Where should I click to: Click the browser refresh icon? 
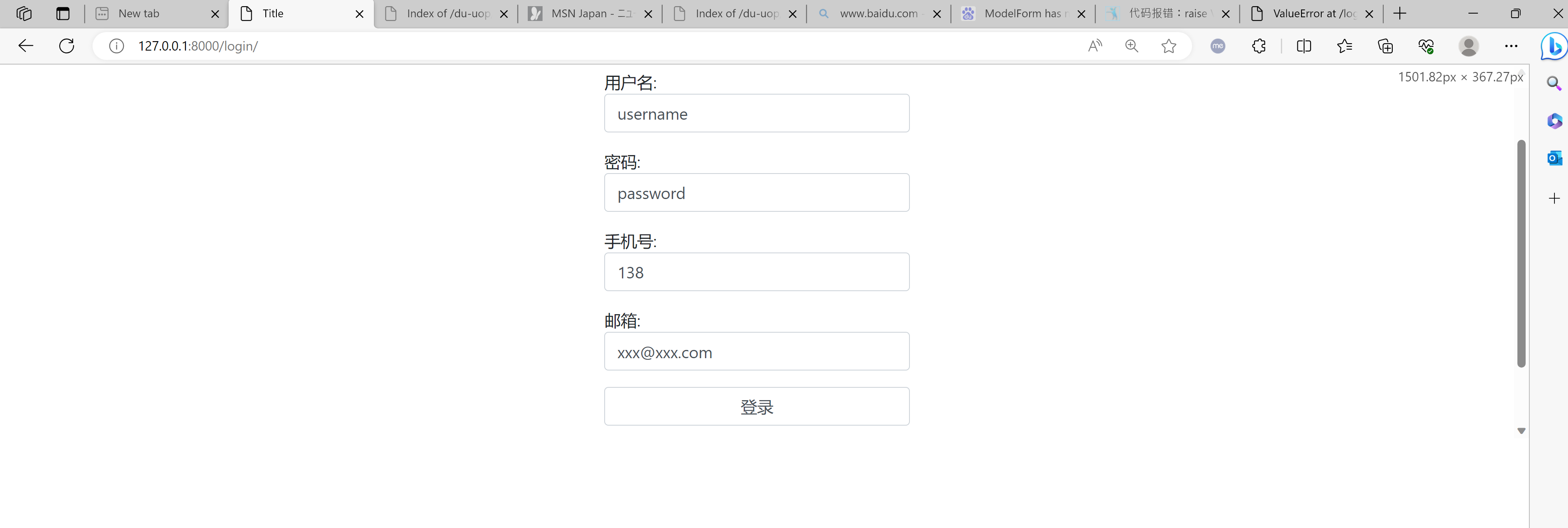point(67,46)
